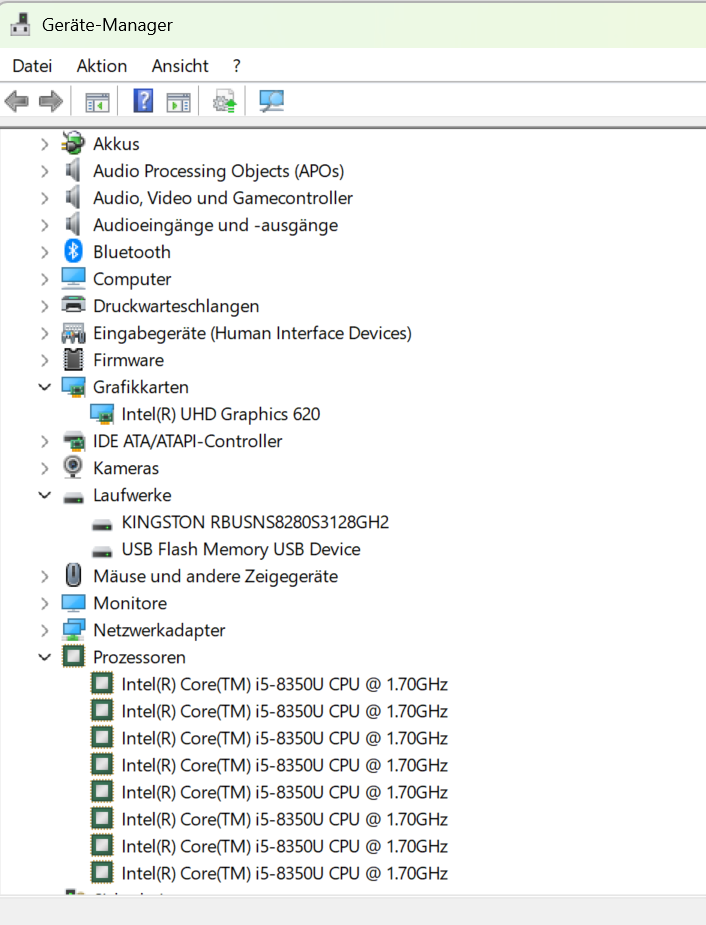Scan for hardware changes toolbar icon
Image resolution: width=706 pixels, height=925 pixels.
(271, 101)
